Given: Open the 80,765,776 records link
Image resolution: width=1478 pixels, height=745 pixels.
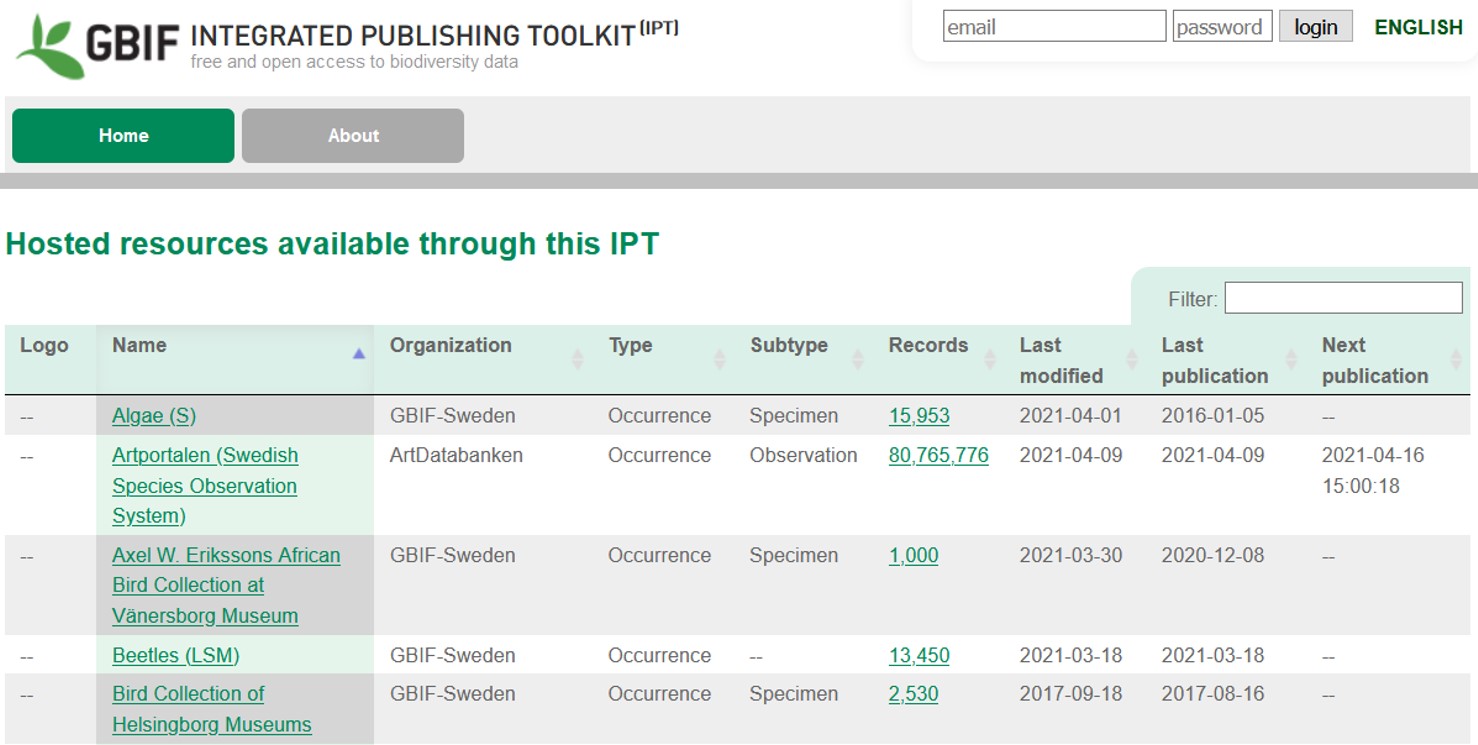Looking at the screenshot, I should [x=938, y=455].
